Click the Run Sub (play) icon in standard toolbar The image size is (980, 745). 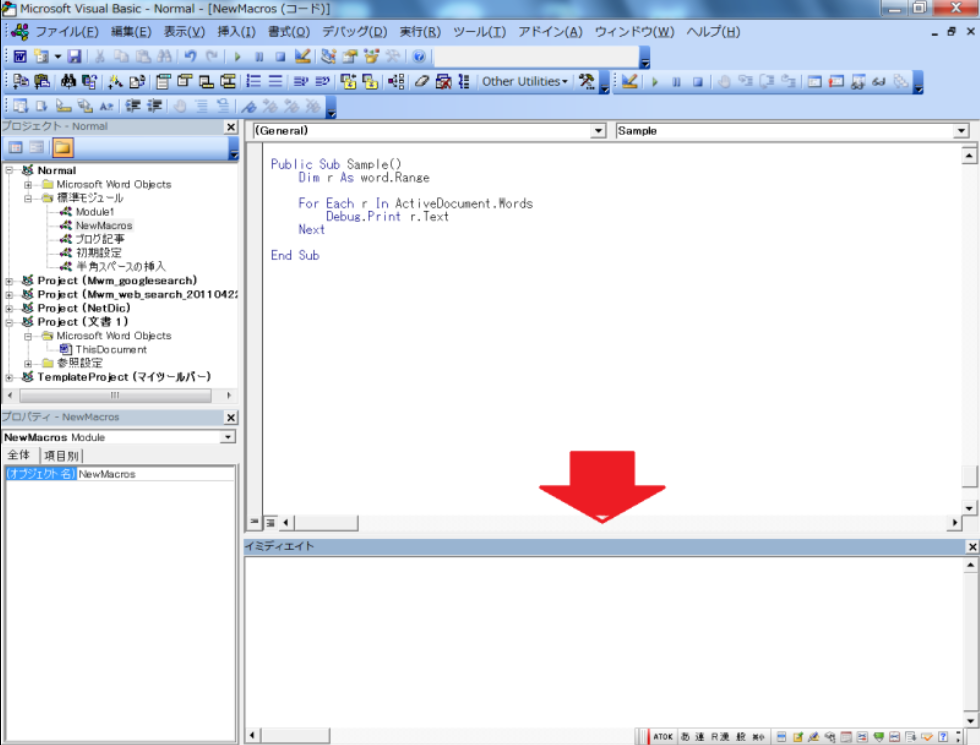238,57
